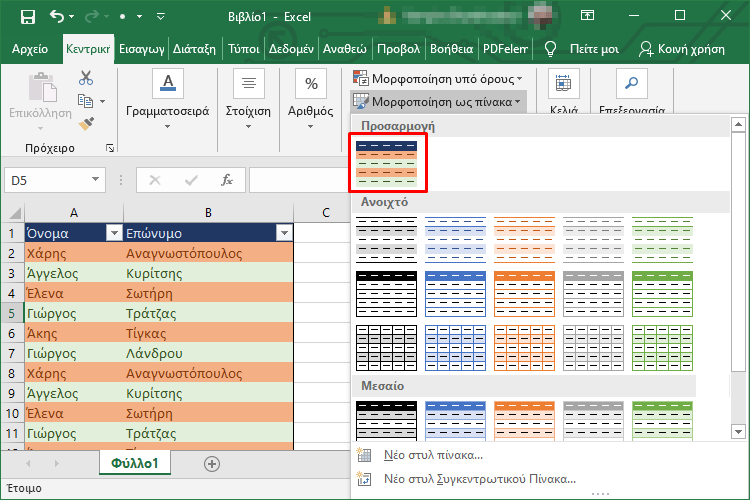
Task: Open the Προβολή ribbon tab
Action: click(398, 49)
